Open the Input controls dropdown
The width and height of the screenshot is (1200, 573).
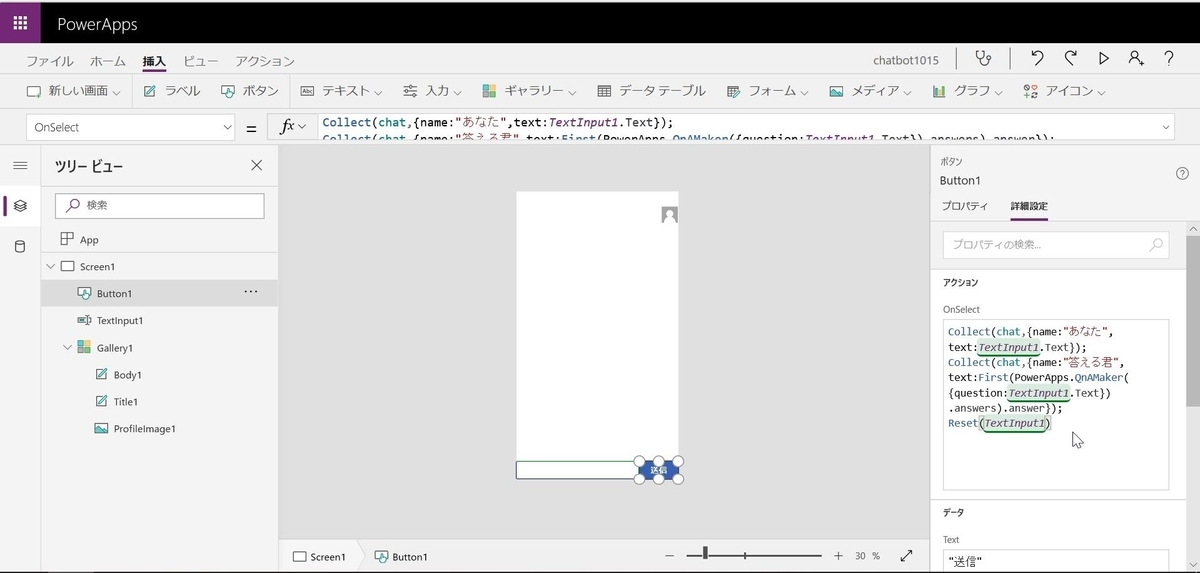point(432,91)
